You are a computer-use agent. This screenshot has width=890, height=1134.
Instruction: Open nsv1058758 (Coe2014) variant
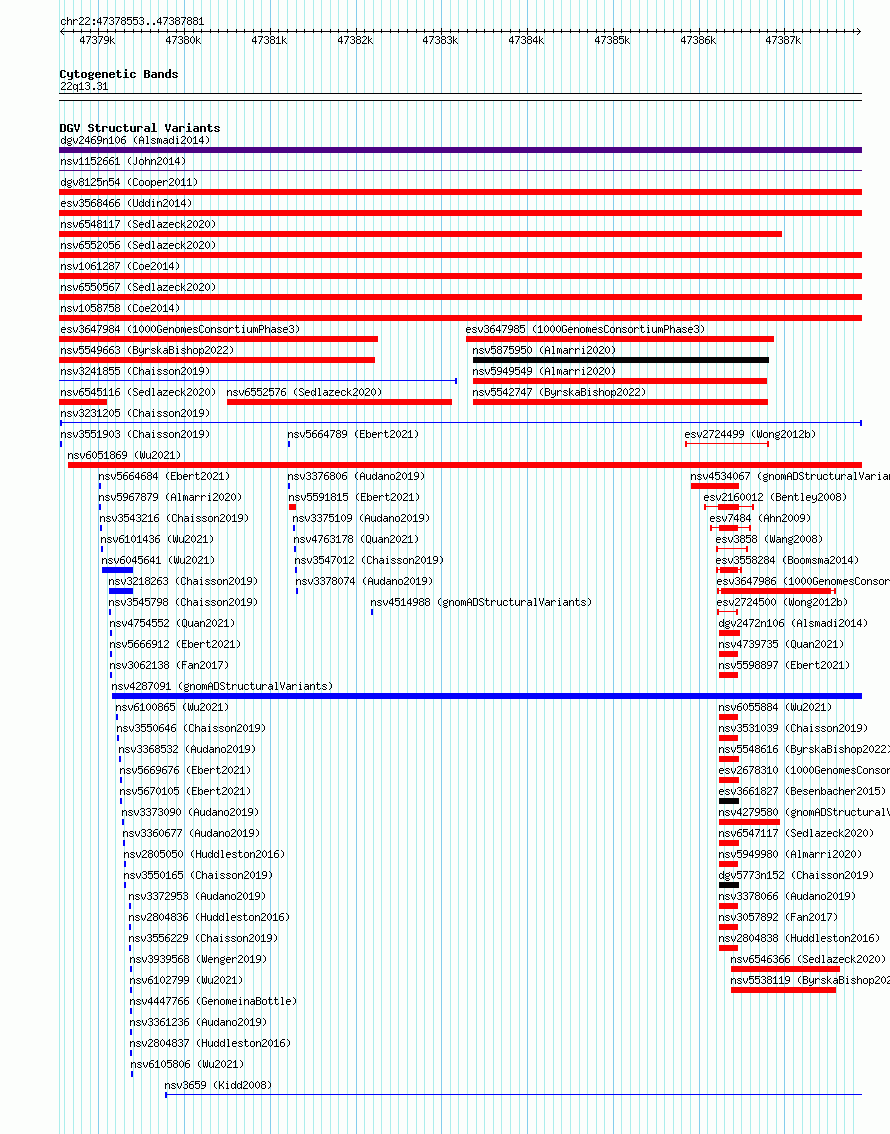120,308
